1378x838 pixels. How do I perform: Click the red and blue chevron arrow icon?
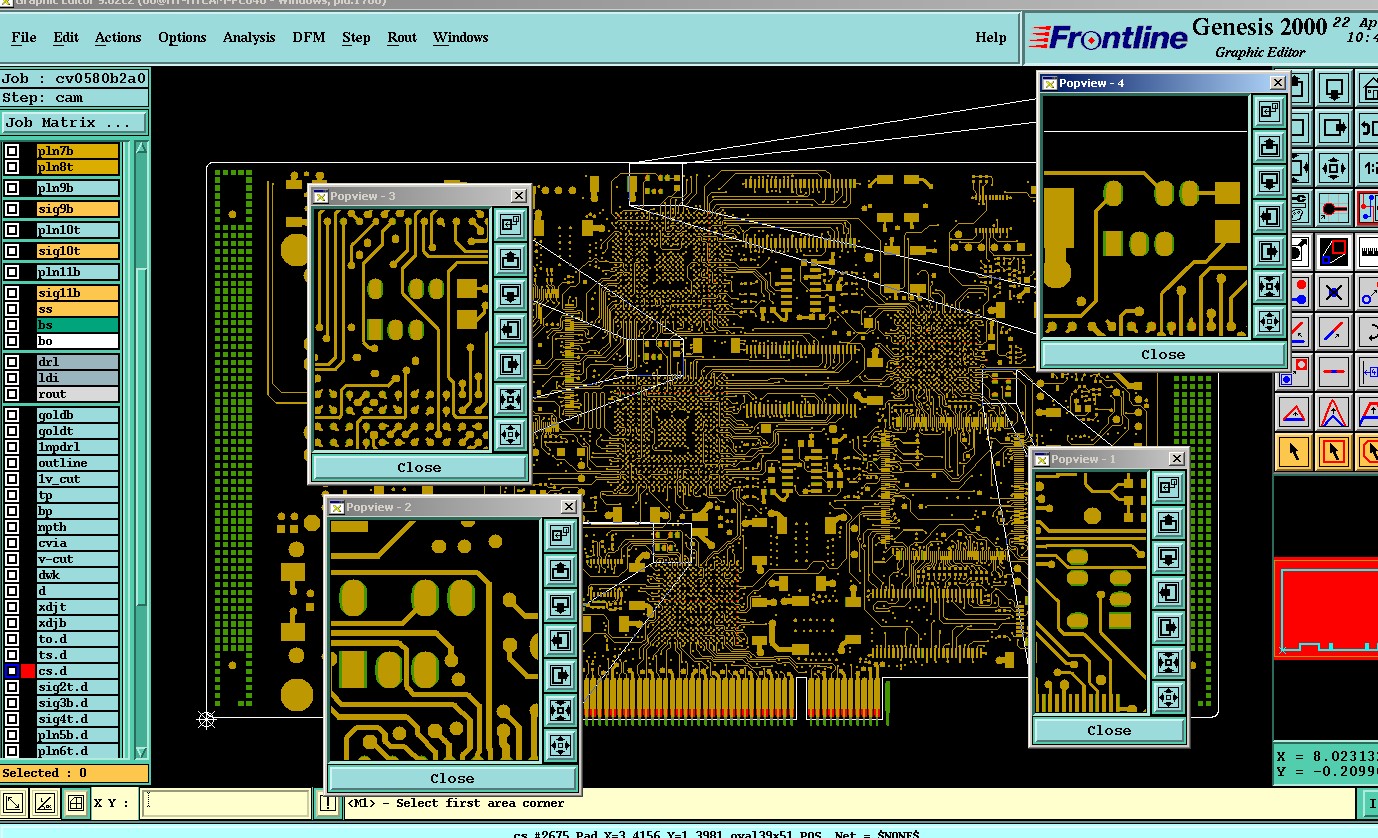point(1333,411)
